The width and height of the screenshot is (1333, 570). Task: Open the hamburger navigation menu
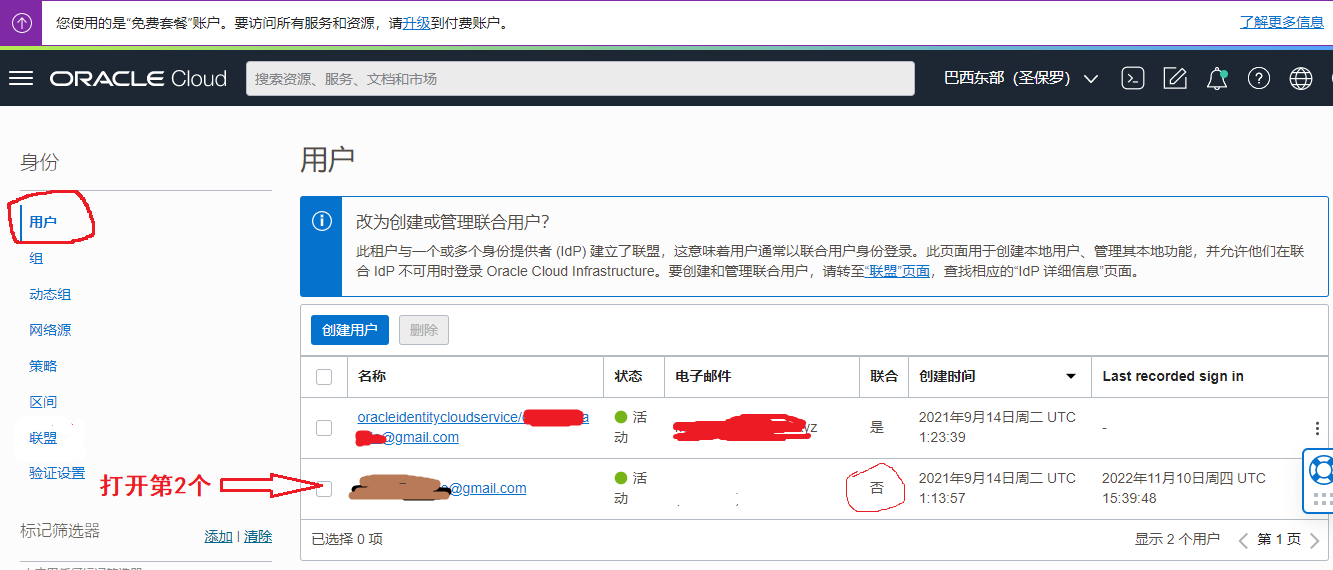pyautogui.click(x=20, y=78)
